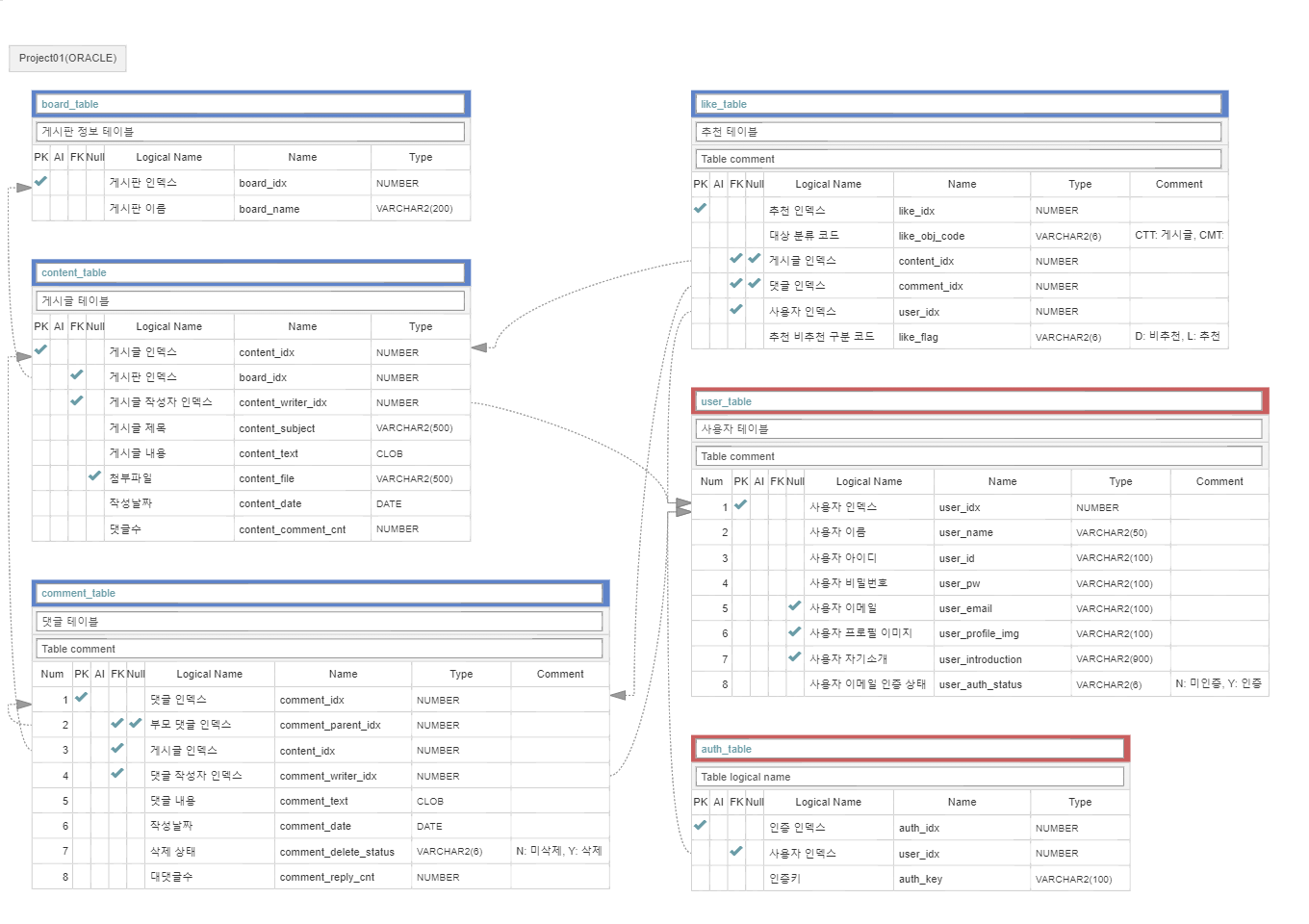The image size is (1309, 924).
Task: Click Logical Name header in board_table
Action: [x=169, y=157]
